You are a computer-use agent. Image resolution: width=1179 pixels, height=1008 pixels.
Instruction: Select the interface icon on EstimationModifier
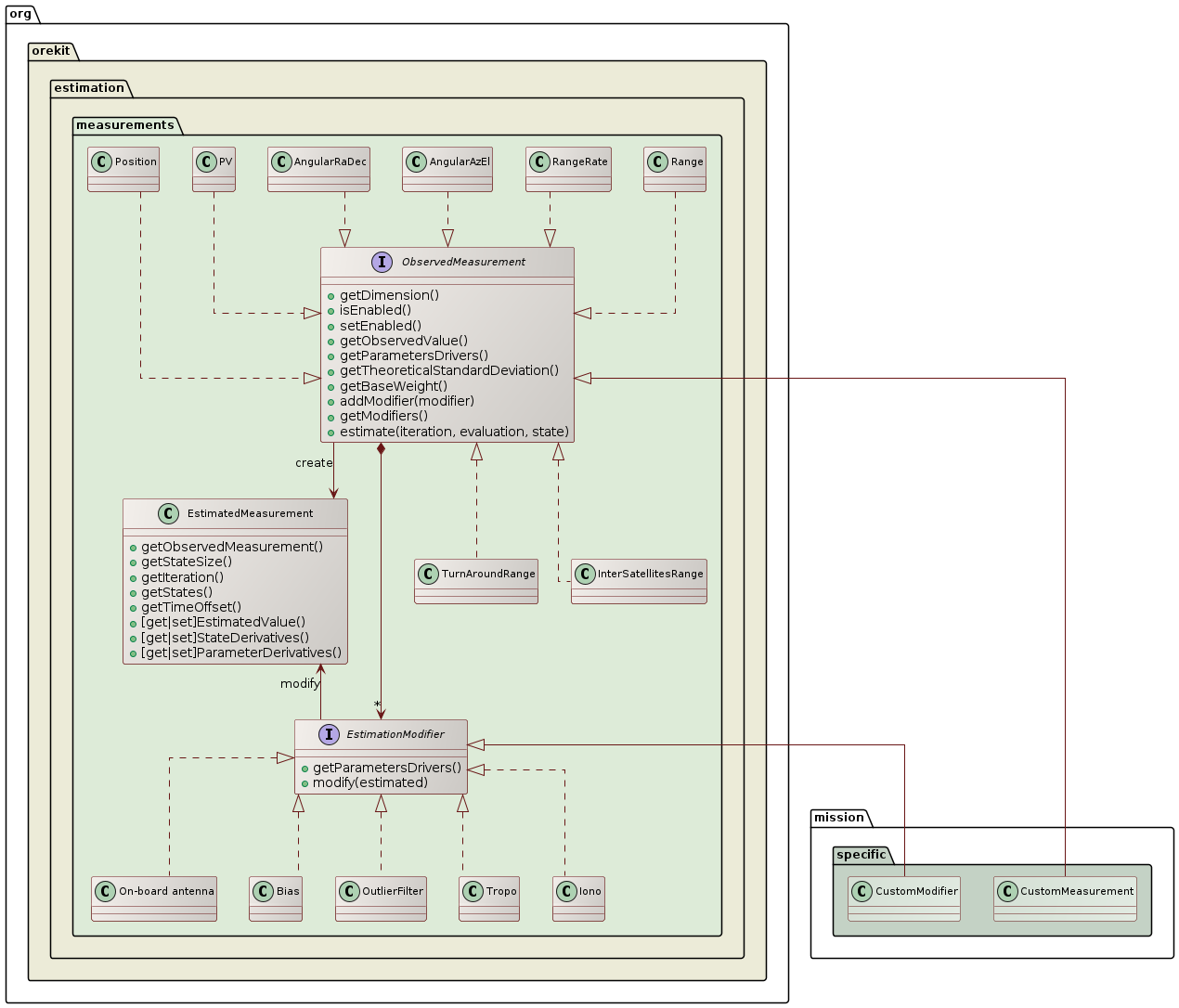[x=330, y=734]
